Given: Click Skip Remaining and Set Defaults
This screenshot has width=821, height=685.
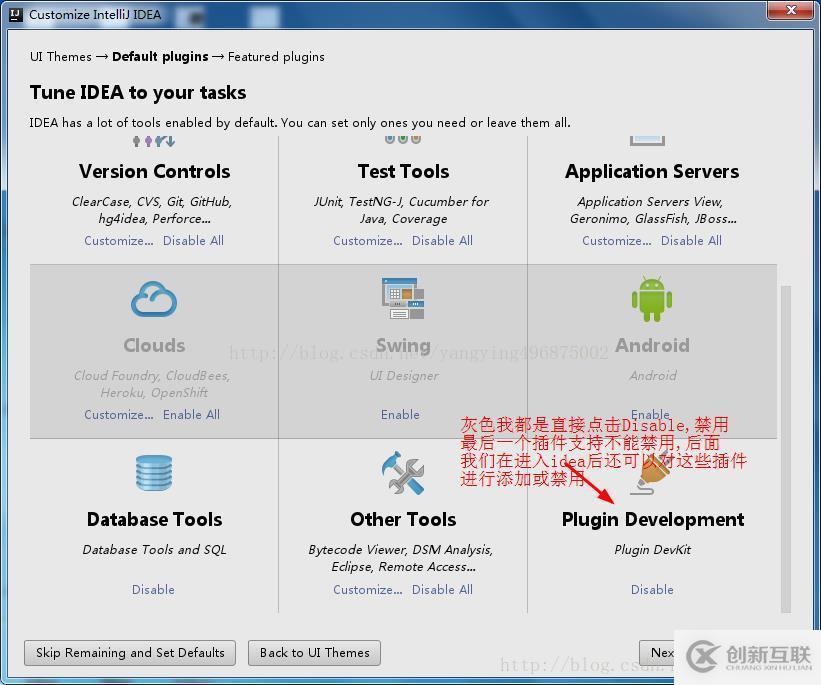Looking at the screenshot, I should point(130,653).
